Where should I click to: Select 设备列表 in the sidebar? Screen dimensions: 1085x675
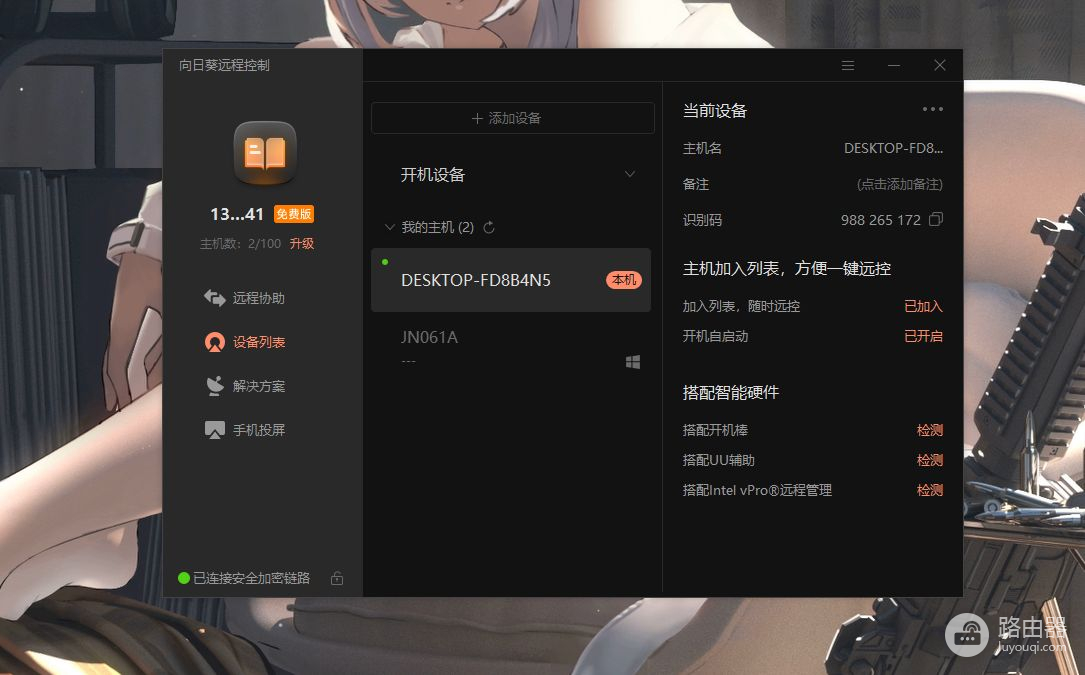tap(244, 342)
